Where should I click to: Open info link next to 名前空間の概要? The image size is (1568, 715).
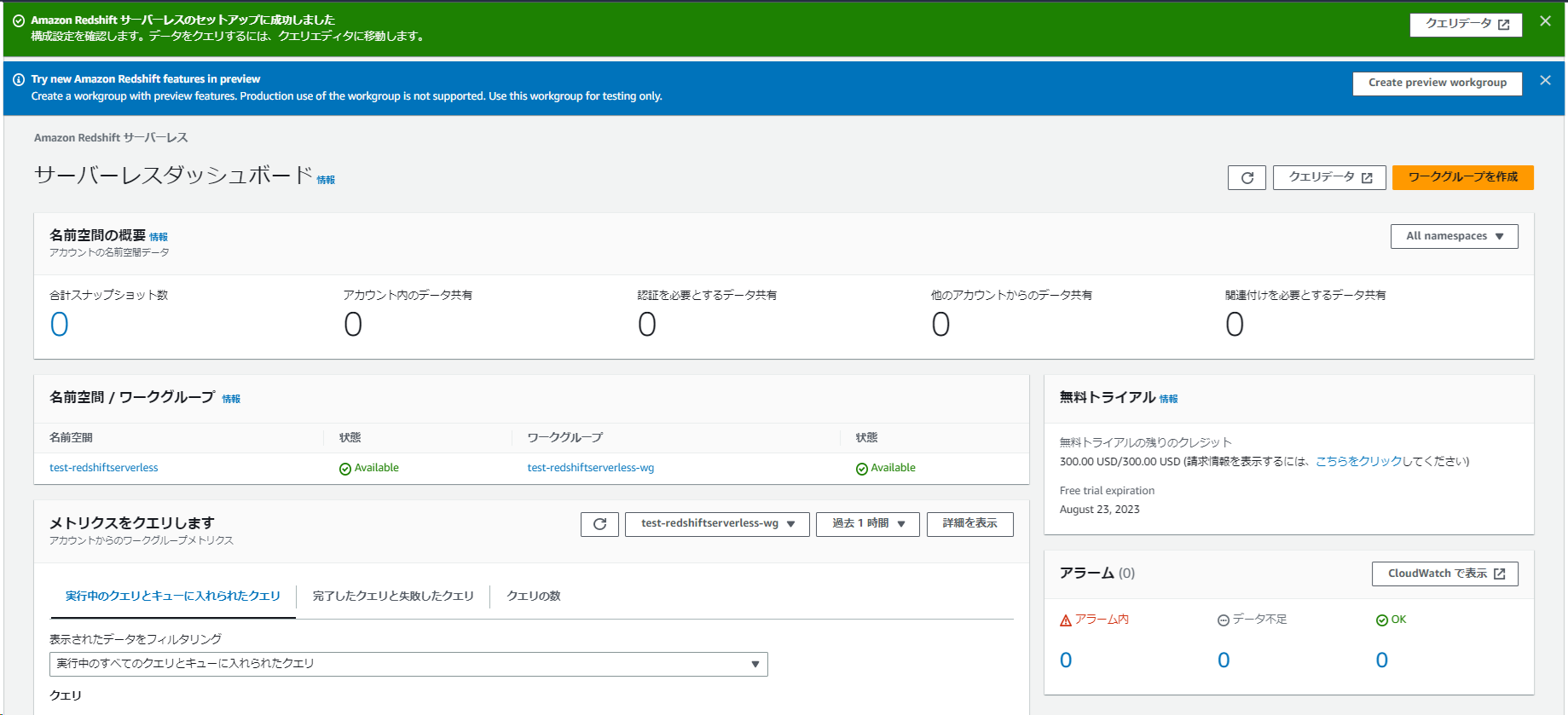(x=159, y=237)
